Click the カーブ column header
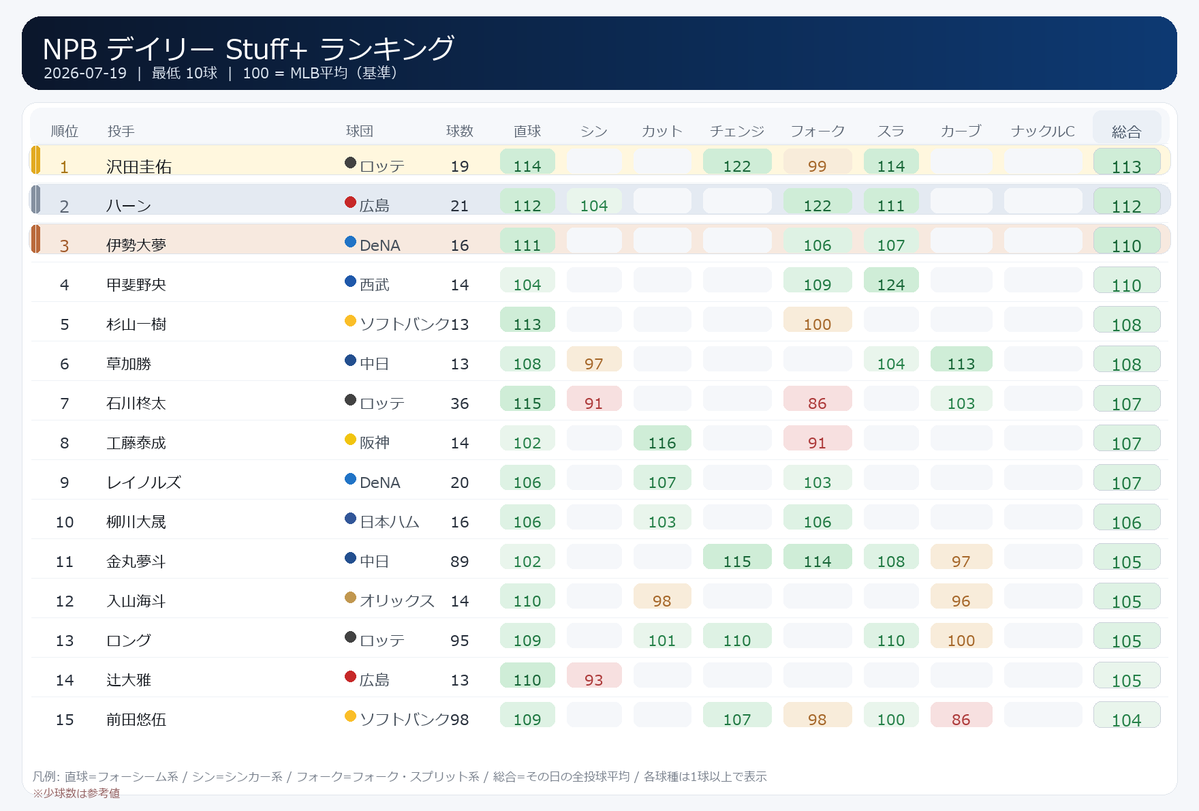The height and width of the screenshot is (811, 1199). (960, 131)
